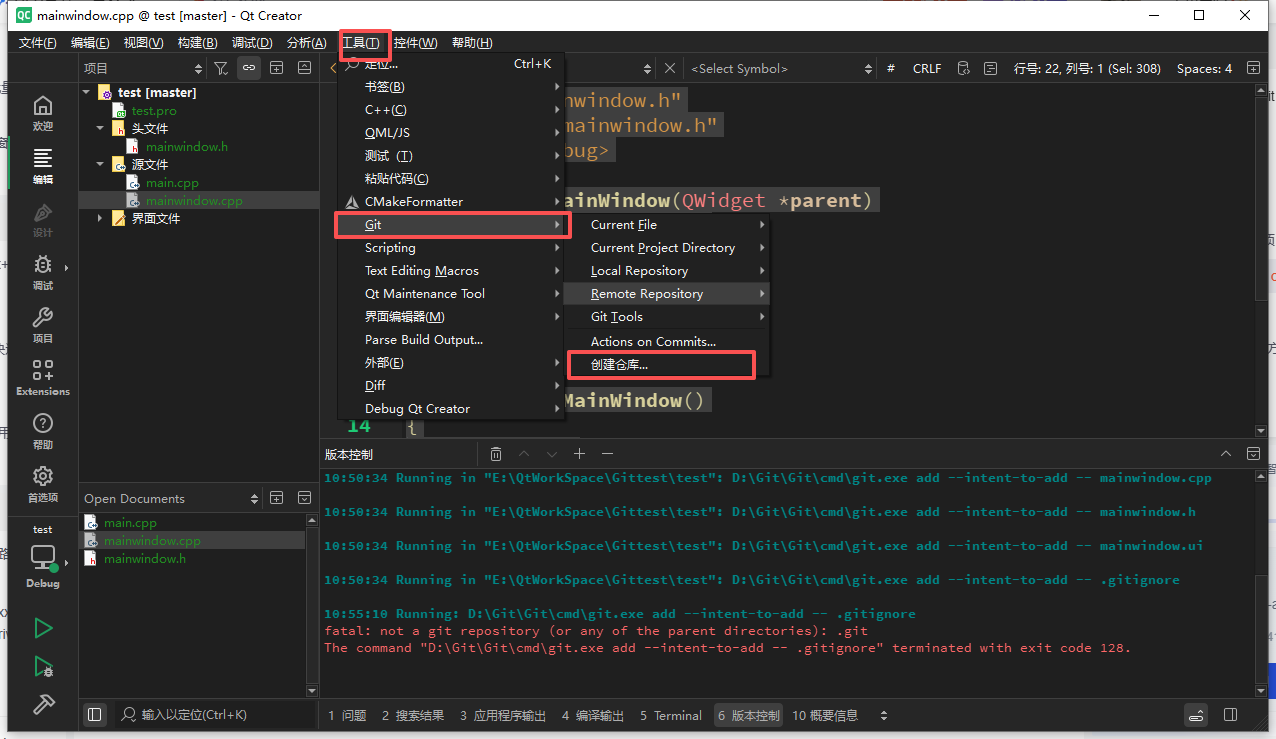Zoom in output pane with plus
The image size is (1276, 739).
pos(579,454)
